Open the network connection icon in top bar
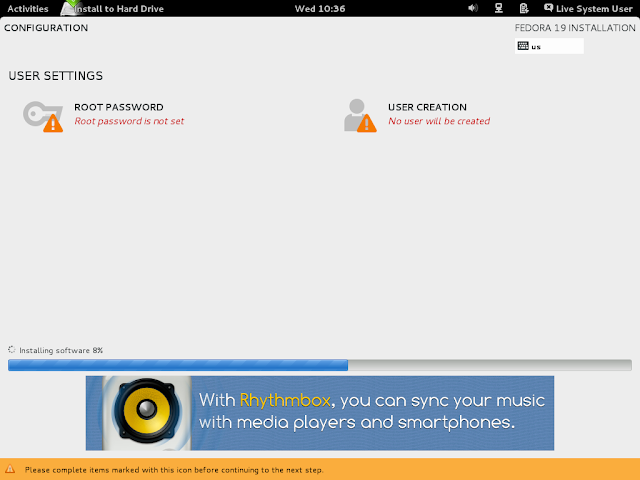 498,8
